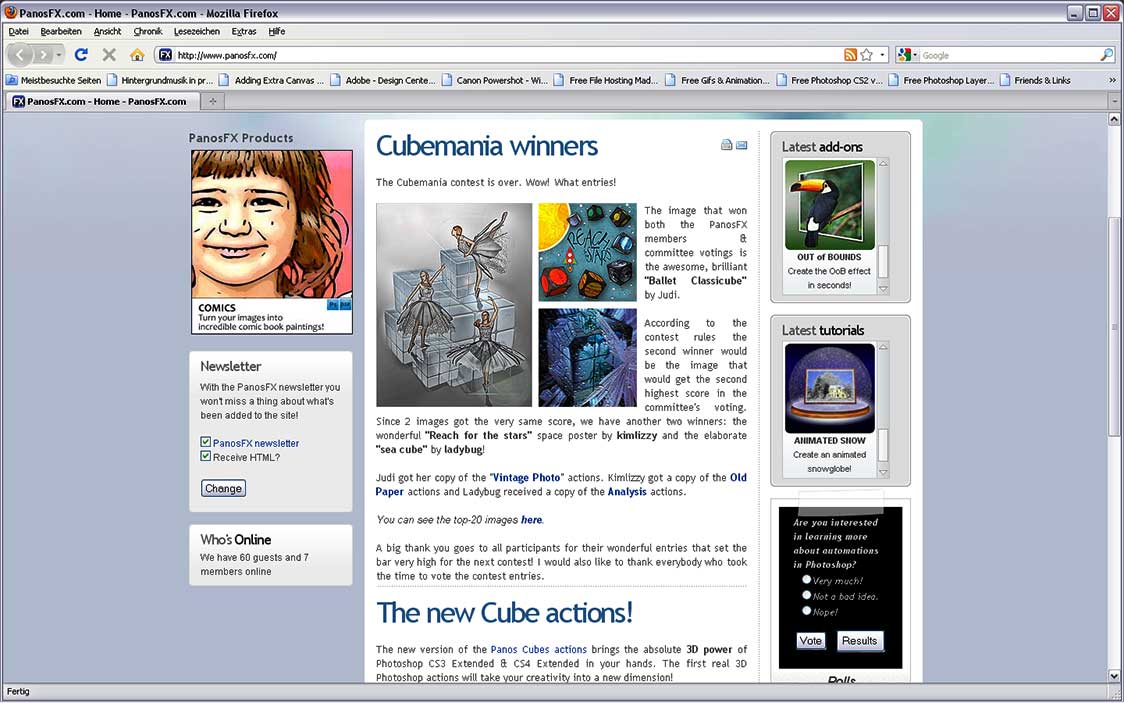Click the page scrollbar down arrow
This screenshot has height=703, width=1124.
(x=1114, y=676)
